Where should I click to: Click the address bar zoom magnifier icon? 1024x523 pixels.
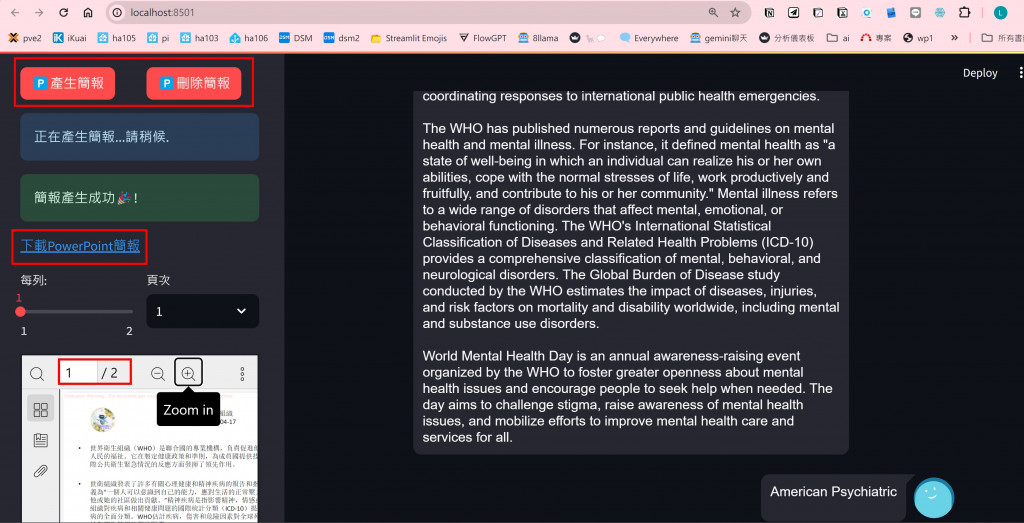coord(713,12)
